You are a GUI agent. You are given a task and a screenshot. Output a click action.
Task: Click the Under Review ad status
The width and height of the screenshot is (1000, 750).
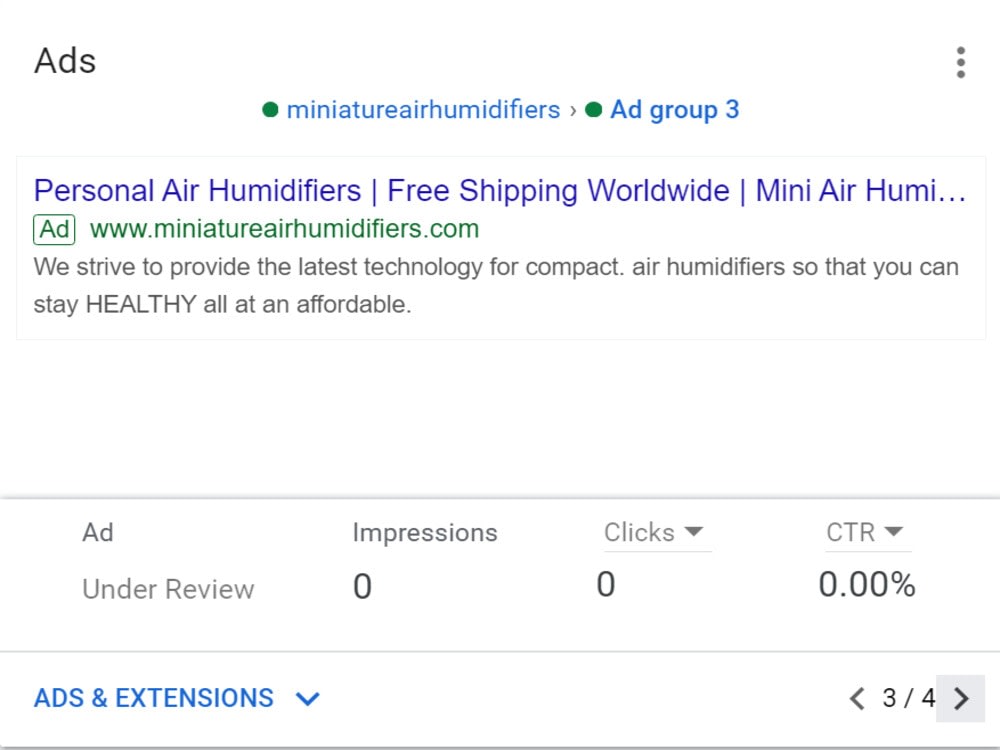pyautogui.click(x=168, y=589)
